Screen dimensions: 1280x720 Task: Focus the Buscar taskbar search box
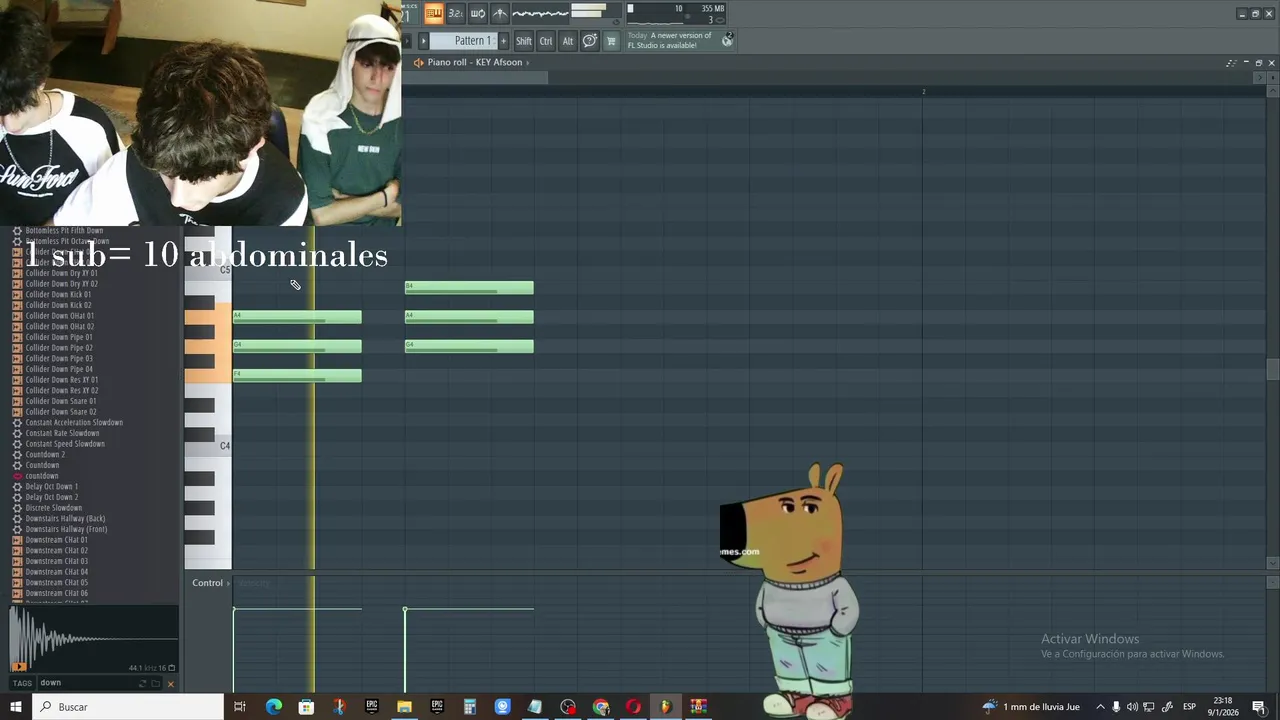pyautogui.click(x=128, y=707)
